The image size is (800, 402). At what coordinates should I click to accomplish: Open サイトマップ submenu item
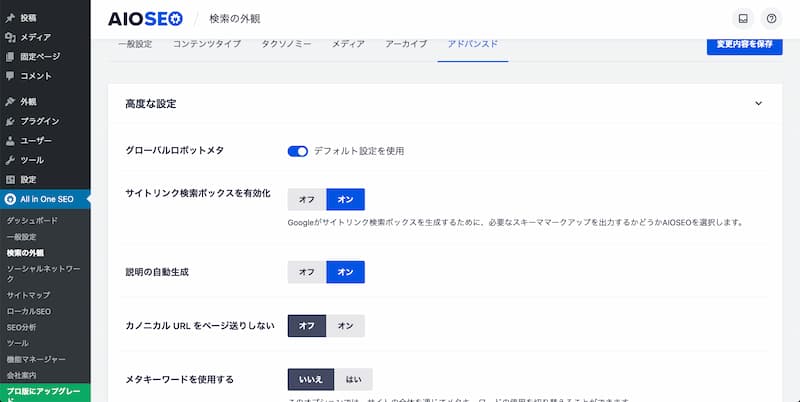(x=28, y=295)
